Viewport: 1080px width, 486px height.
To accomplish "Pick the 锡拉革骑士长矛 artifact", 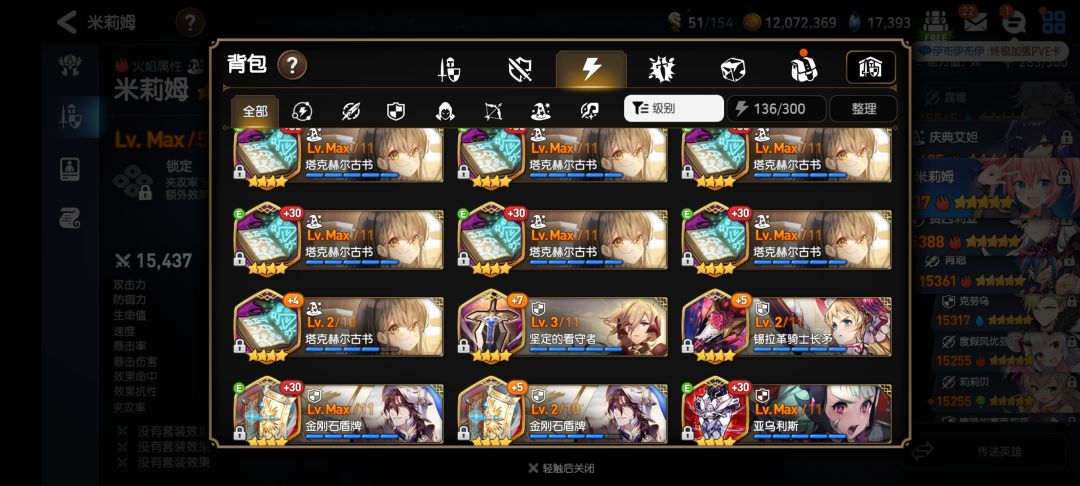I will [x=787, y=327].
